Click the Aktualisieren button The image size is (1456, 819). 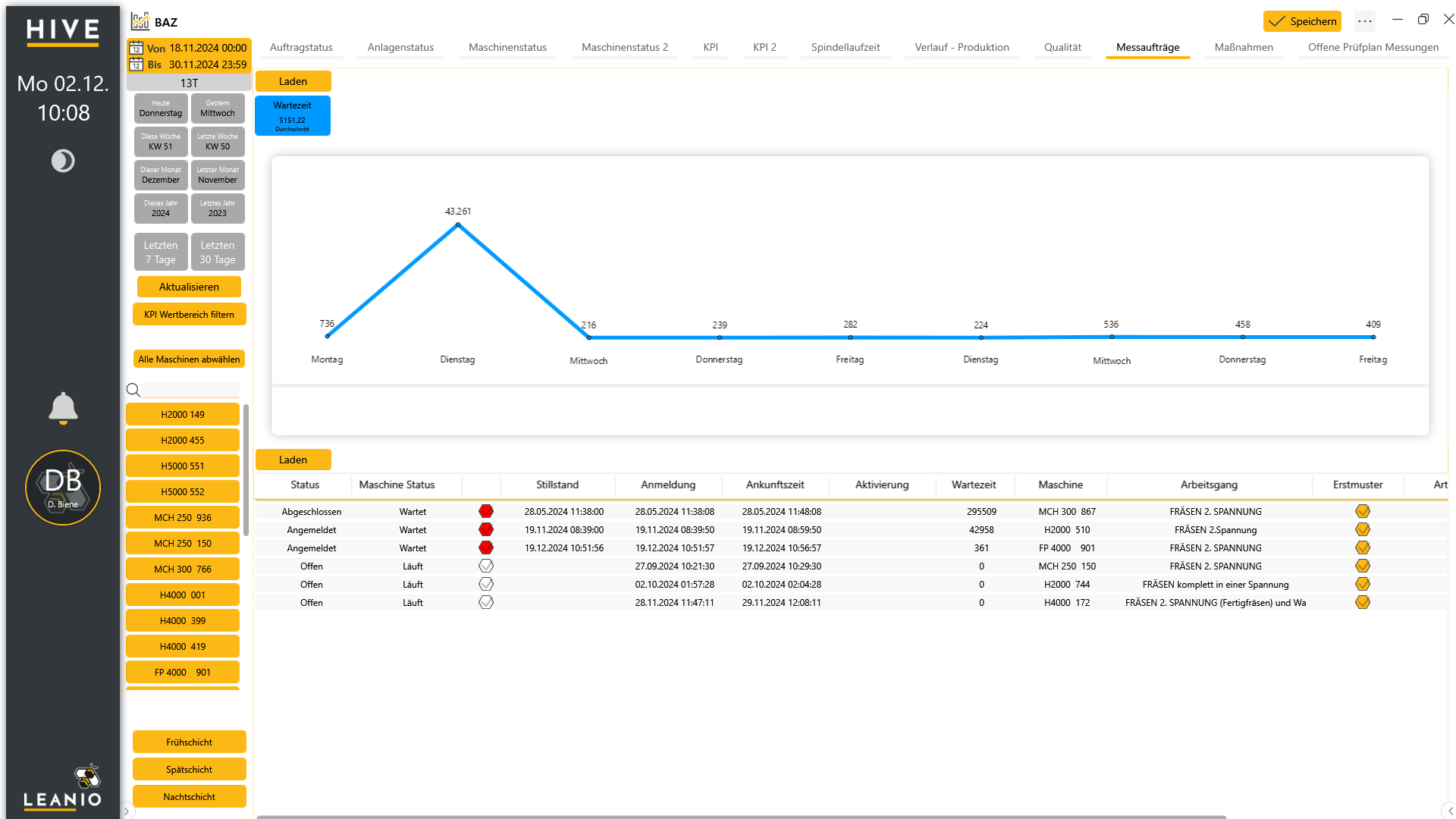189,287
